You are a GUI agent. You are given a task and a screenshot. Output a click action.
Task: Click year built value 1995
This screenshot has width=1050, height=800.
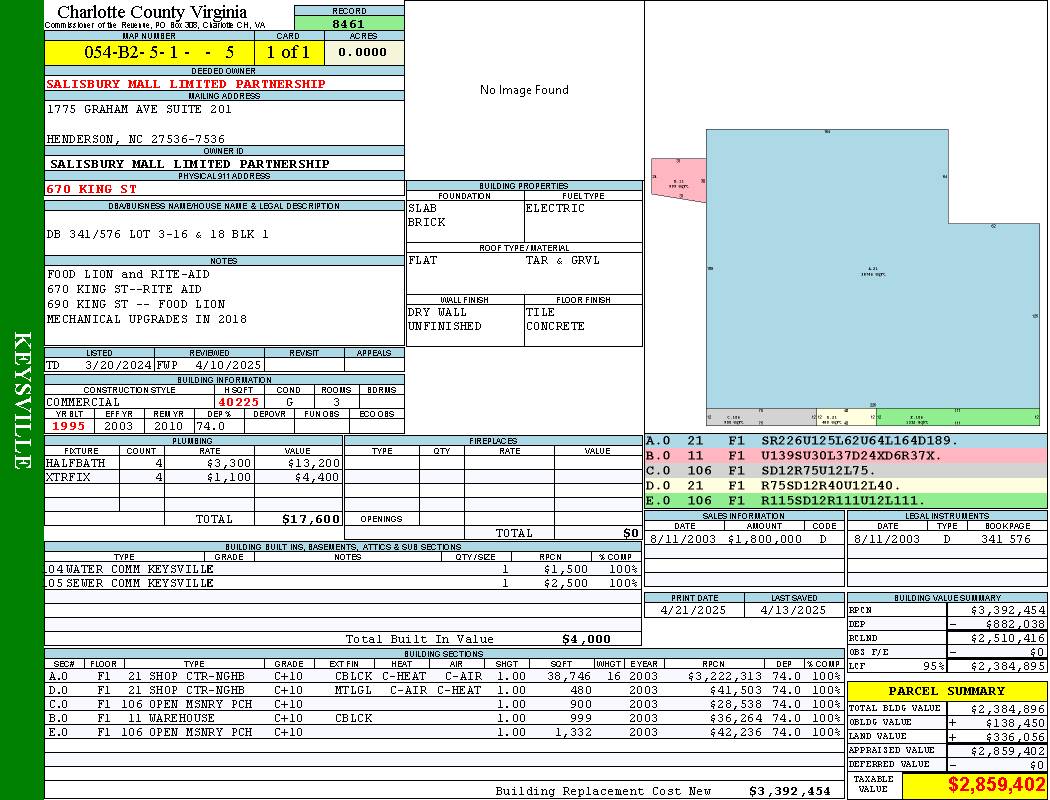(x=69, y=426)
